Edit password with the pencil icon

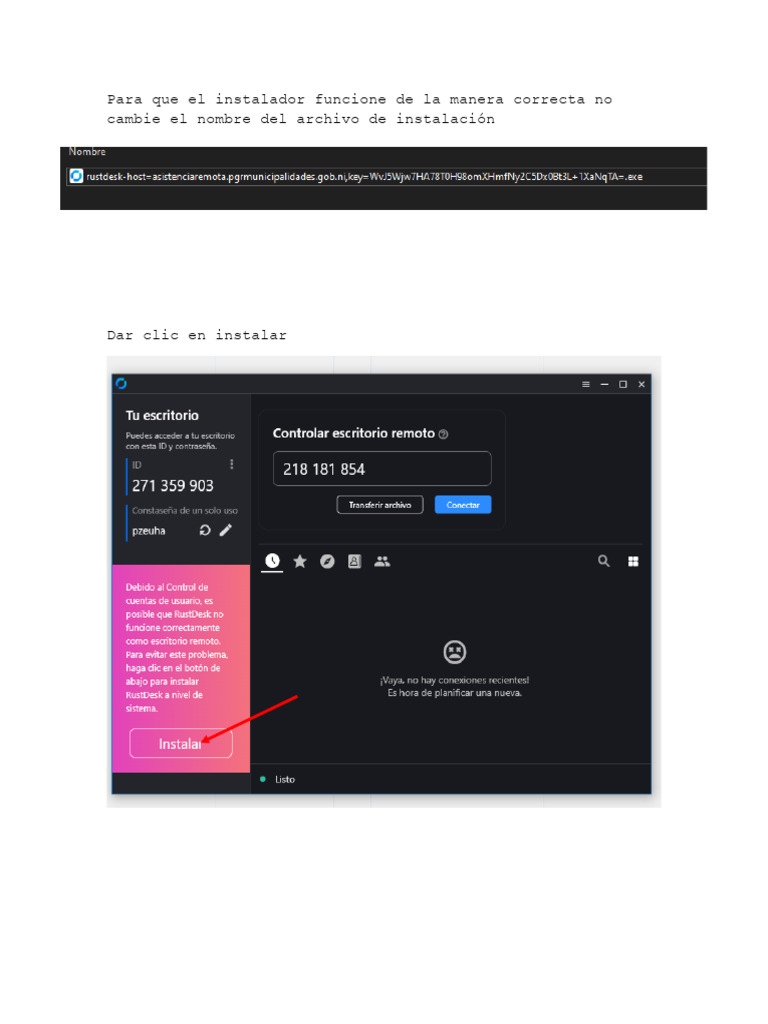[x=225, y=530]
